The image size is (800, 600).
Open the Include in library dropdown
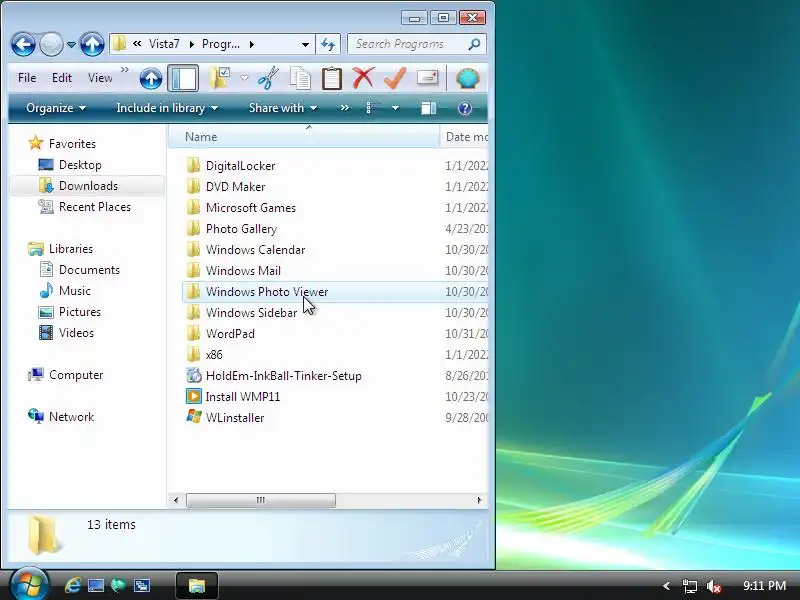167,108
